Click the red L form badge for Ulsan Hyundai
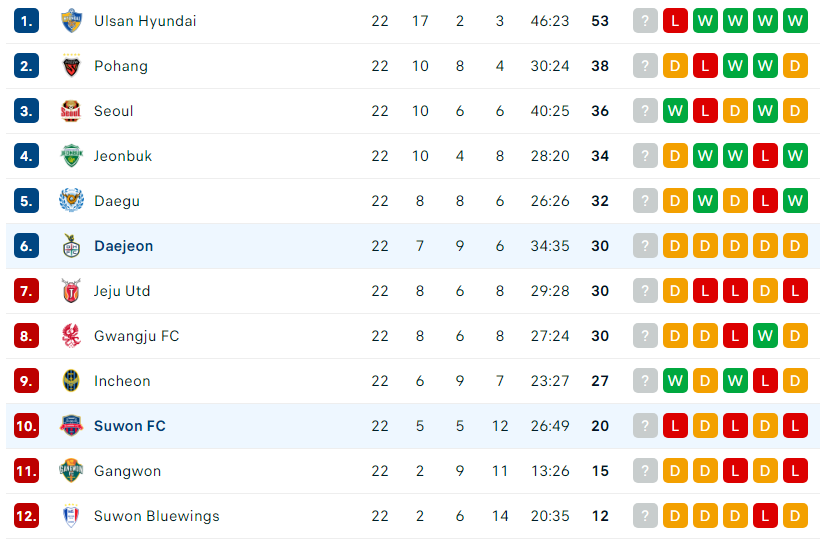This screenshot has width=822, height=543. click(x=675, y=21)
